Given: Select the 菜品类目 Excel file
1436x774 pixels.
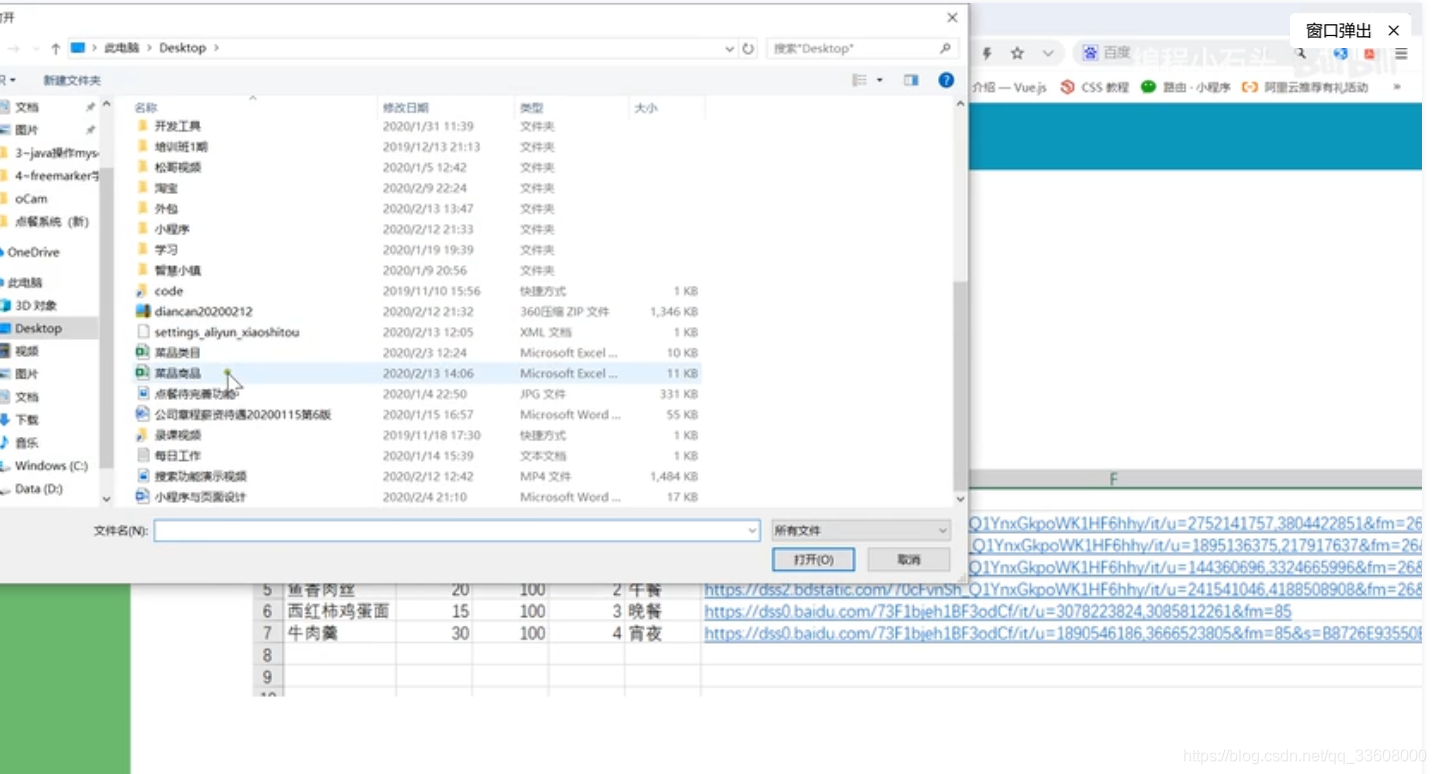Looking at the screenshot, I should tap(418, 353).
